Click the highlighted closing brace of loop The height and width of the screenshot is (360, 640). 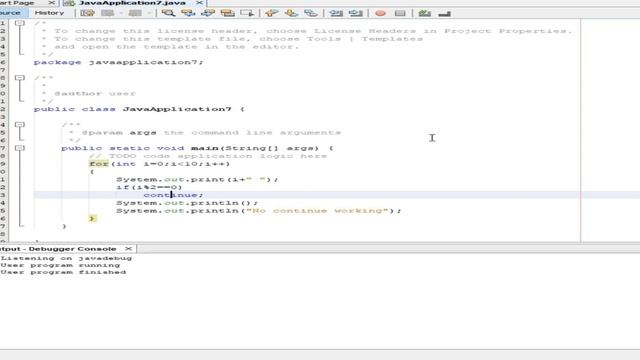pos(92,219)
